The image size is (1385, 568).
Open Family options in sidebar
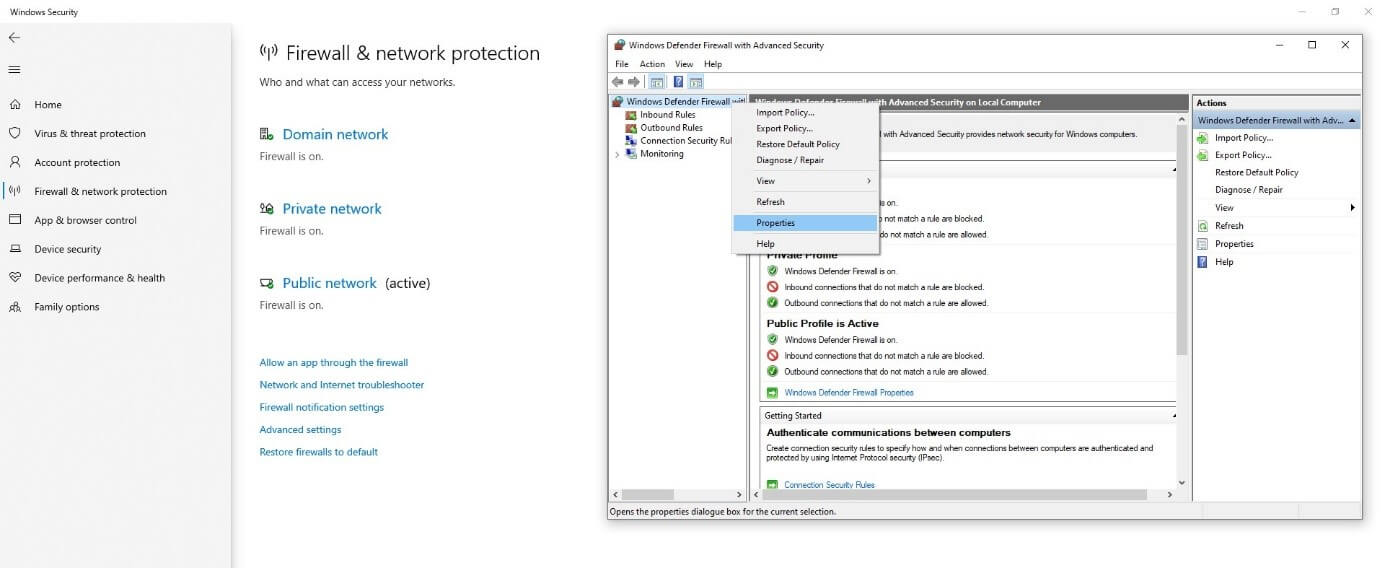coord(66,308)
